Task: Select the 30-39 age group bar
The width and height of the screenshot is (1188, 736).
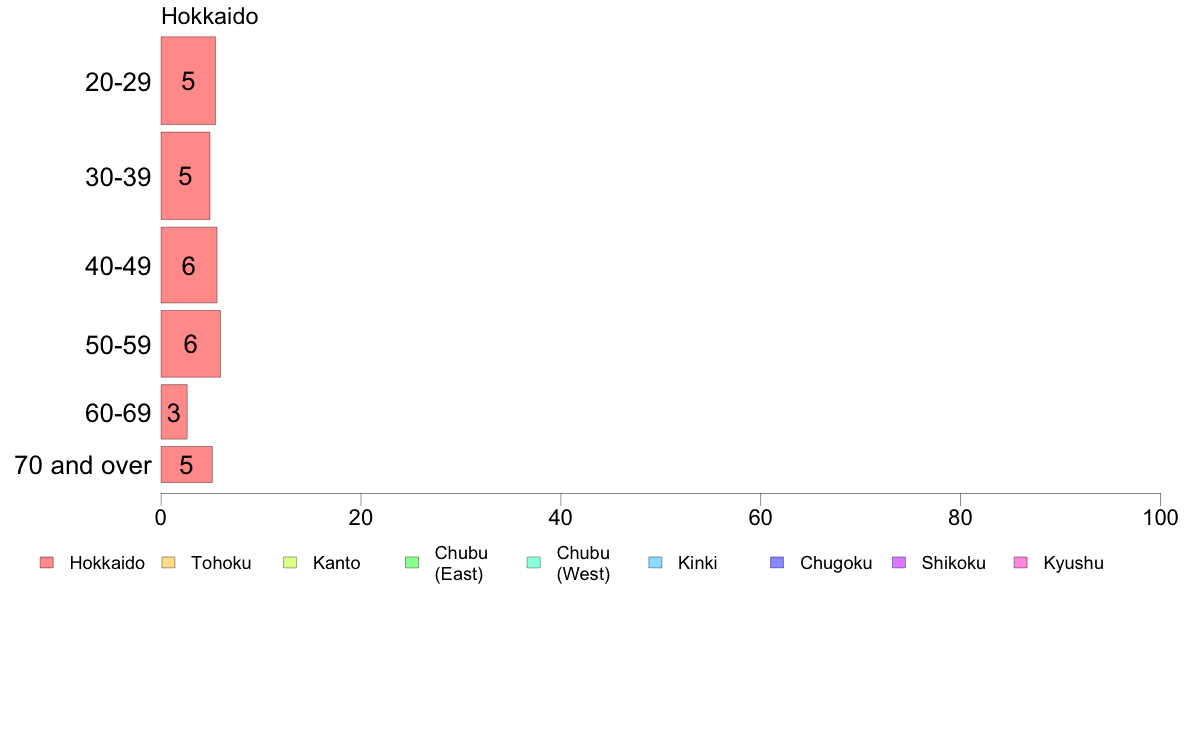Action: 185,176
